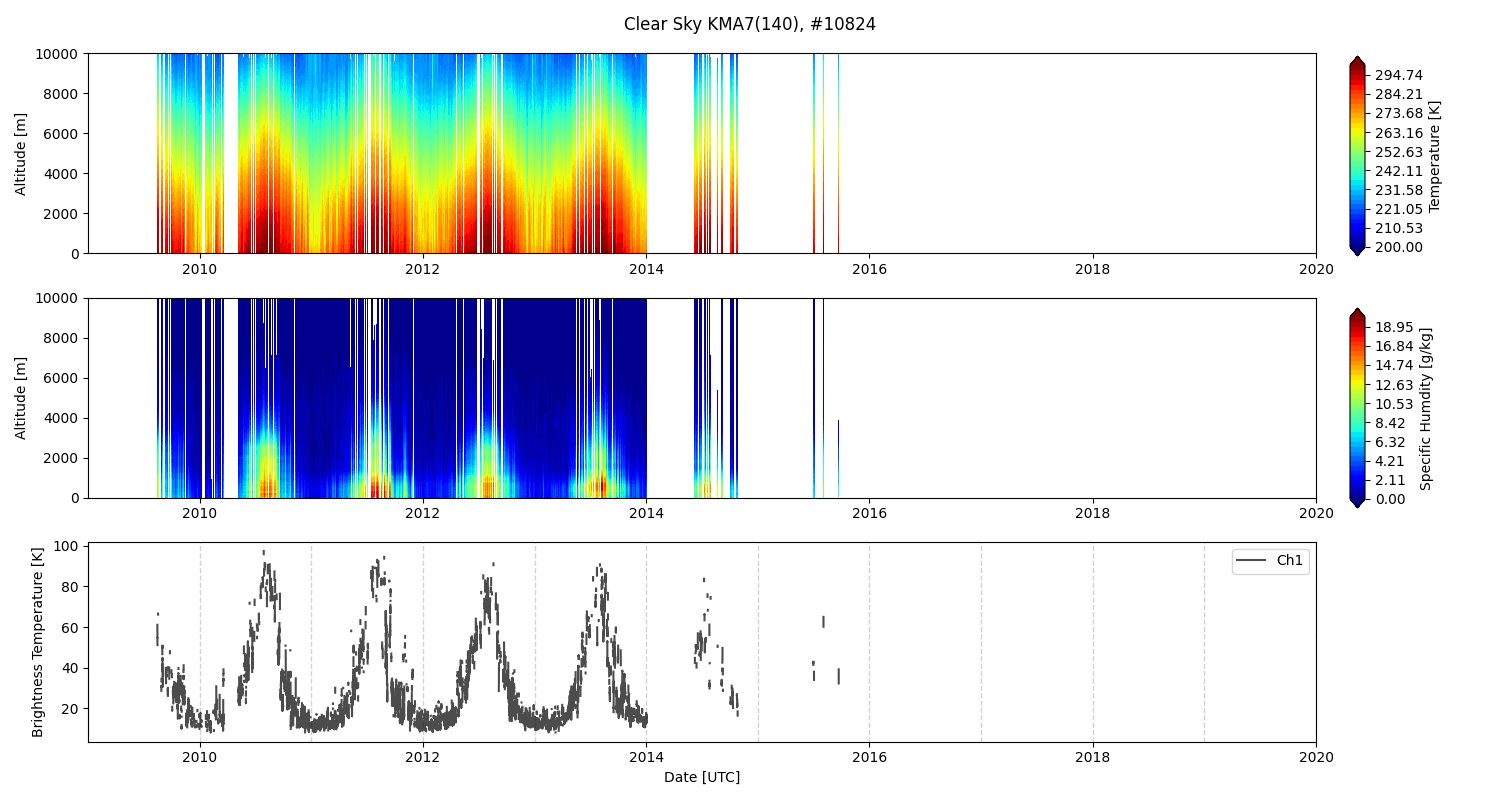Click the 2.11 humidity colorbar tick
This screenshot has width=1500, height=800.
1390,480
